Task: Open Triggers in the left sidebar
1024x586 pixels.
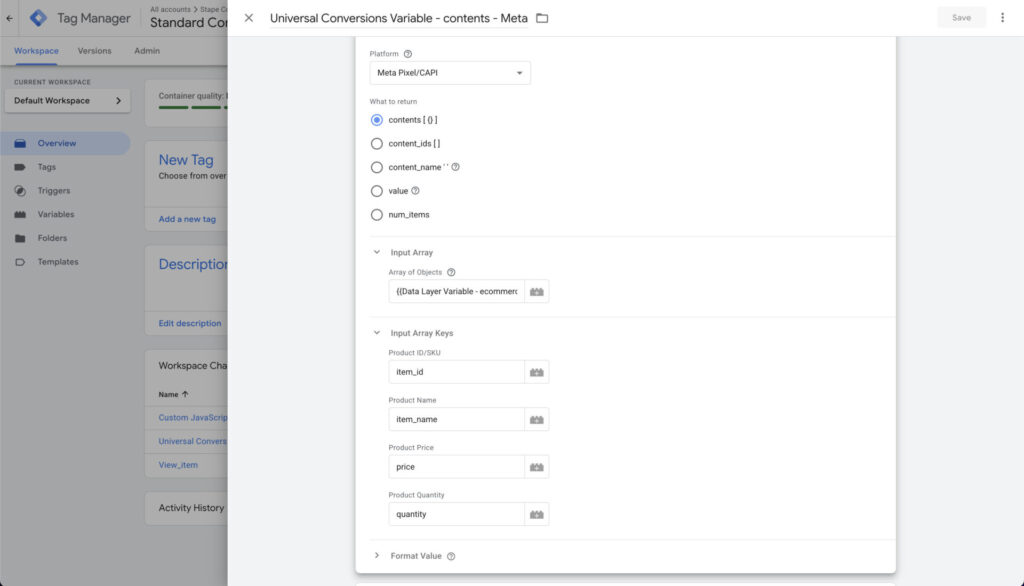Action: (x=54, y=191)
